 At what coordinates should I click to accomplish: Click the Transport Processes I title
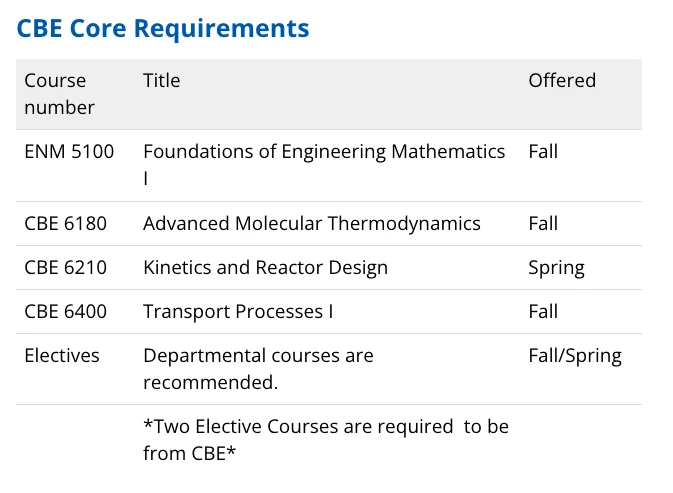(238, 312)
